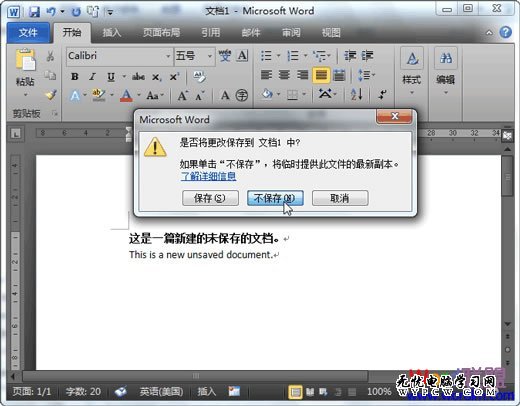Click the font color red A swatch
The width and height of the screenshot is (520, 406).
(126, 96)
